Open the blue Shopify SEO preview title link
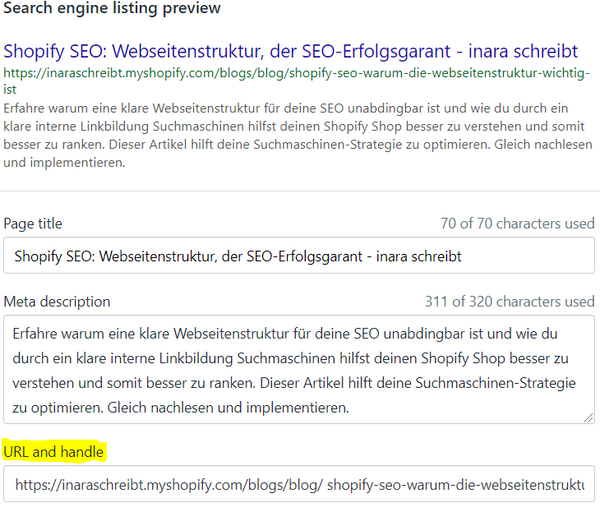The width and height of the screenshot is (600, 512). pos(290,51)
